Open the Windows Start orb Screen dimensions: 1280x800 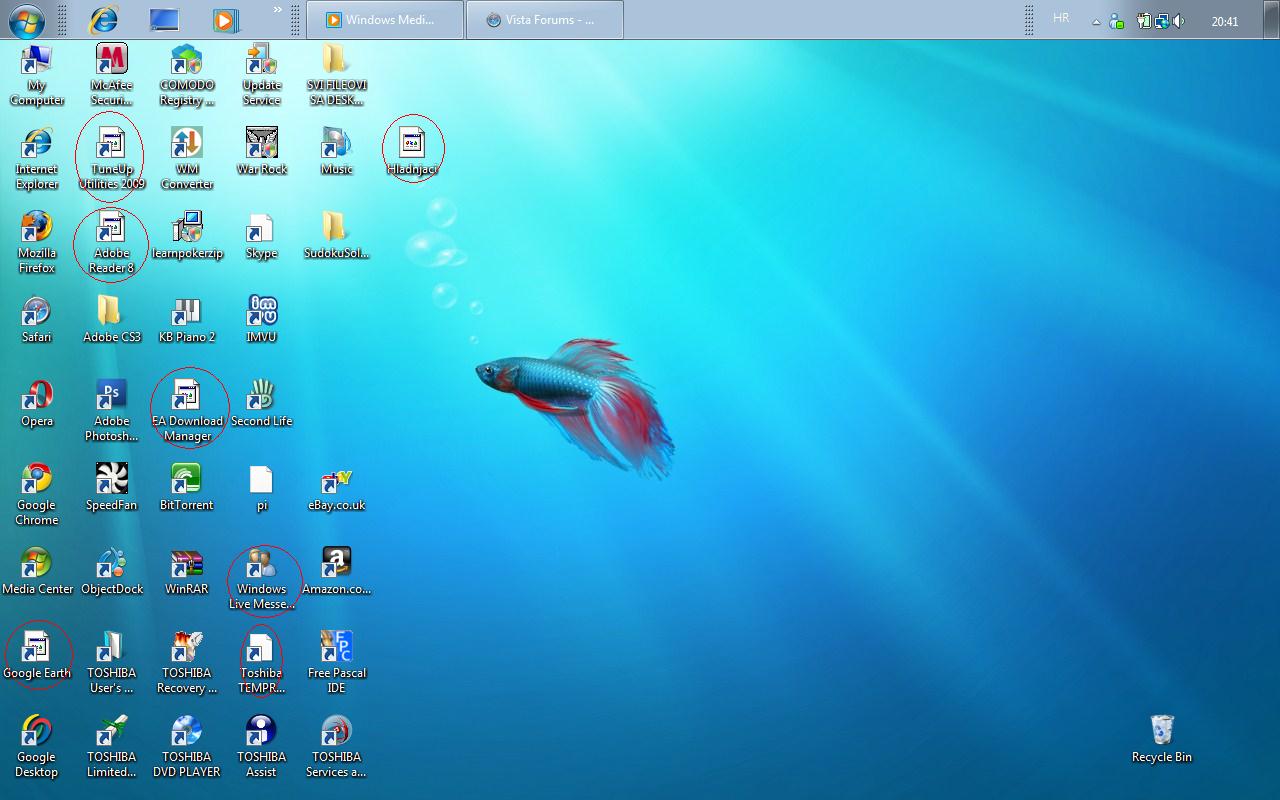point(26,19)
